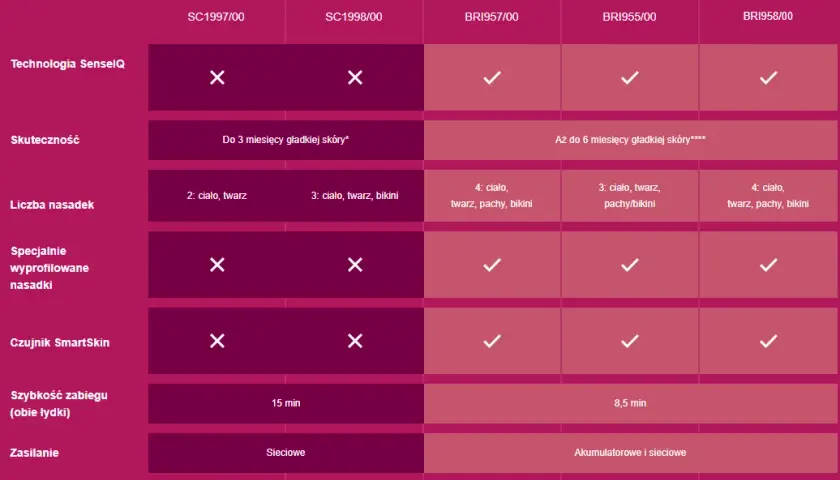Select the SC1997/00 column header
The width and height of the screenshot is (840, 480).
pyautogui.click(x=216, y=17)
